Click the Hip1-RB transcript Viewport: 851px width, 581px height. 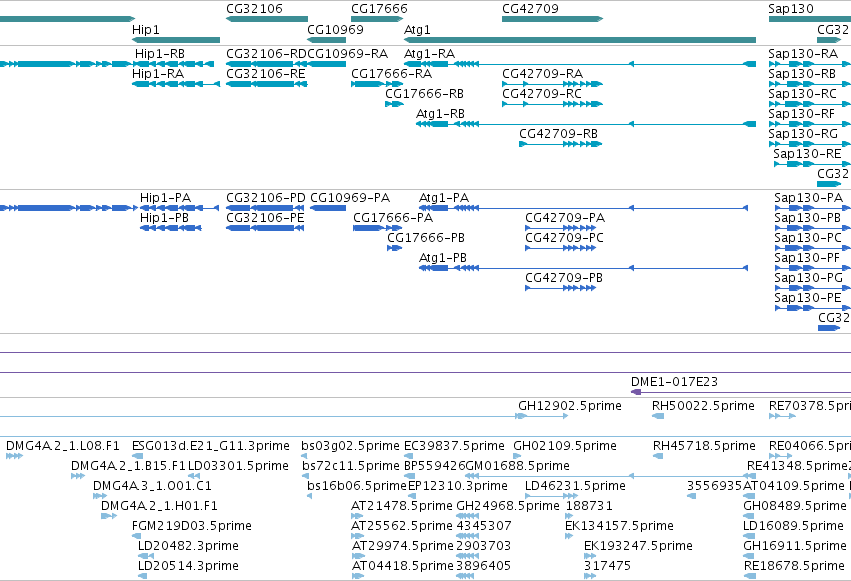coord(174,64)
